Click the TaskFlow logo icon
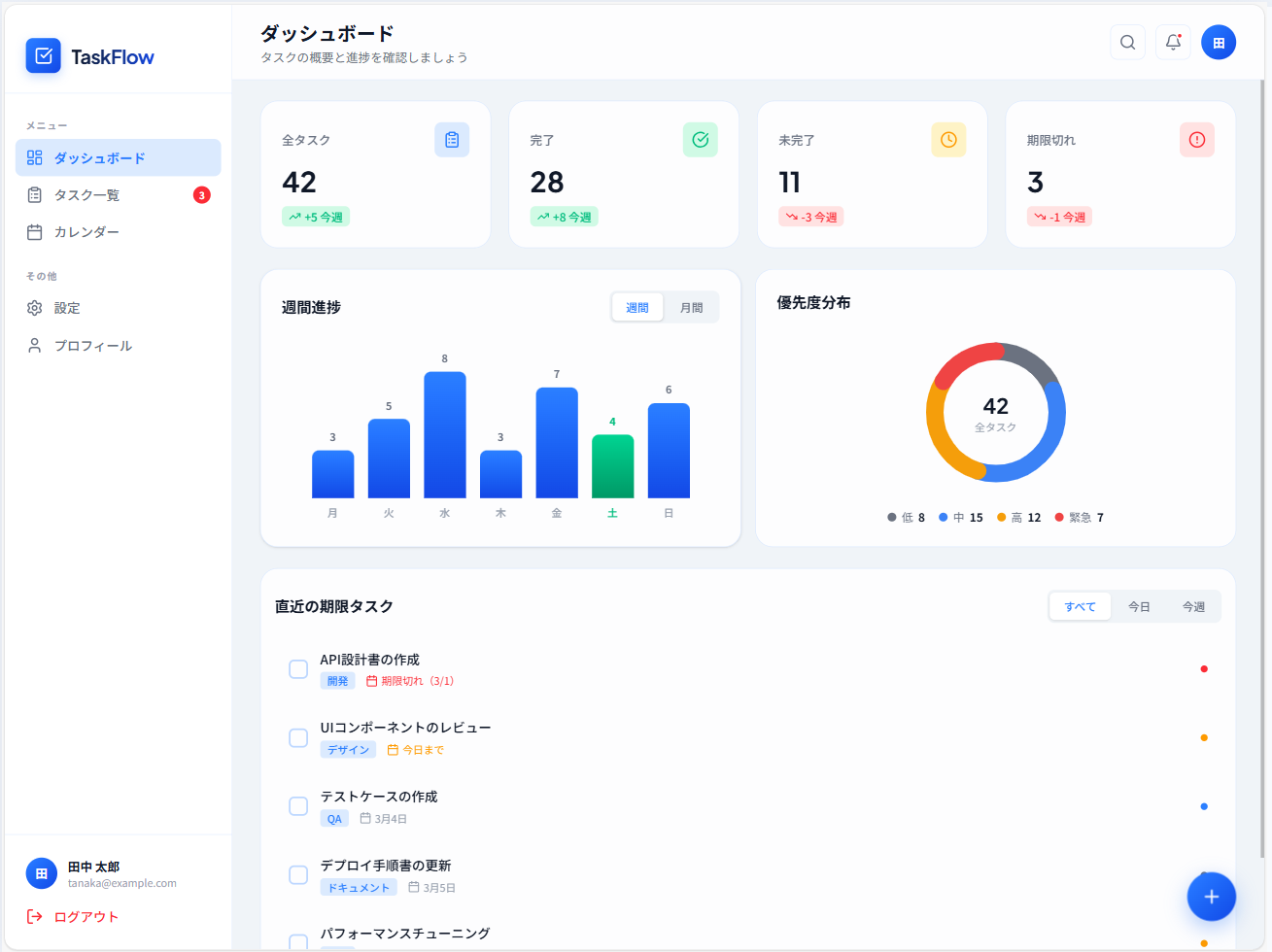The image size is (1272, 952). [x=44, y=56]
